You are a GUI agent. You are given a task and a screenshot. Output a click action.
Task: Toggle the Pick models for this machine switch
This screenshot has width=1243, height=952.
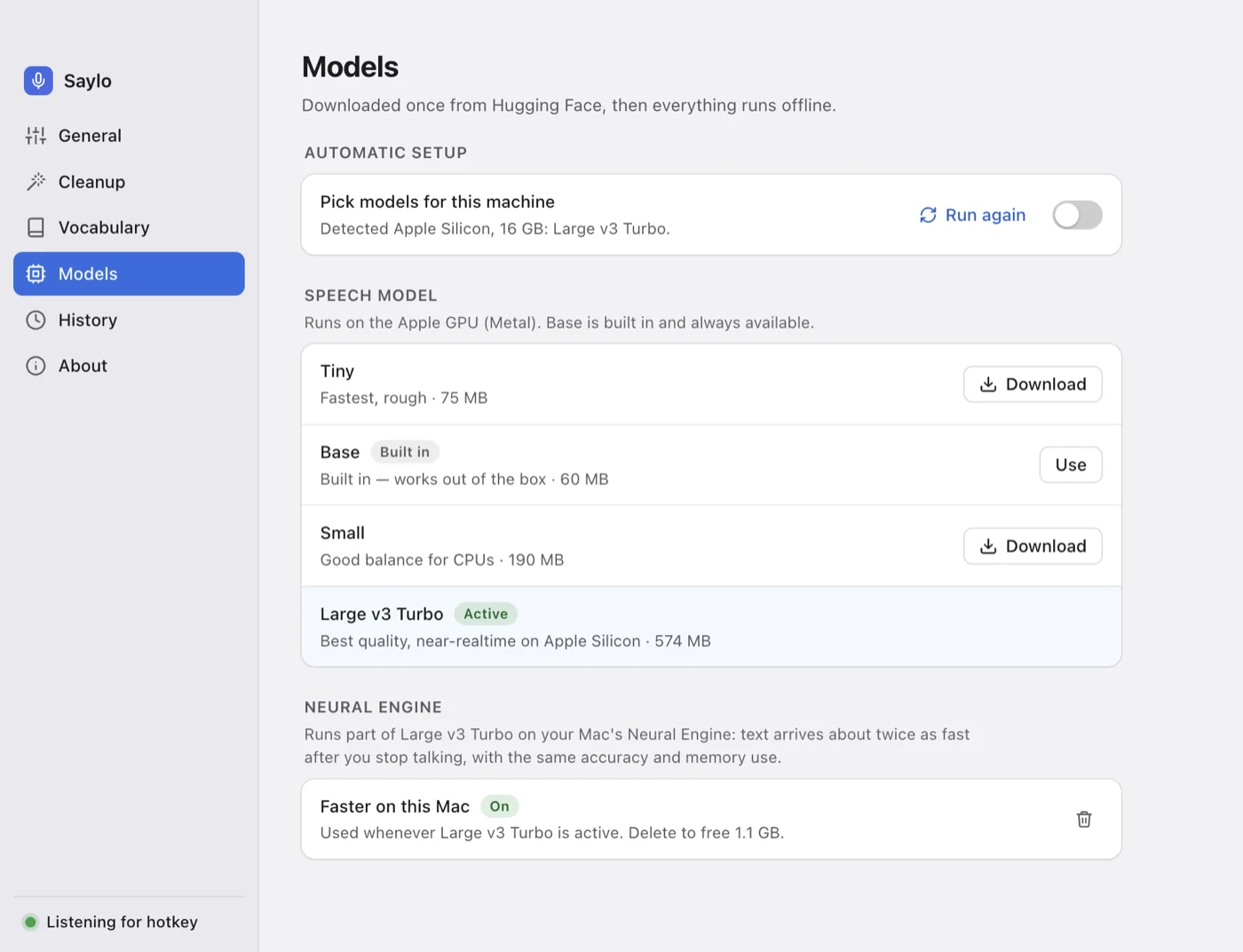1077,215
